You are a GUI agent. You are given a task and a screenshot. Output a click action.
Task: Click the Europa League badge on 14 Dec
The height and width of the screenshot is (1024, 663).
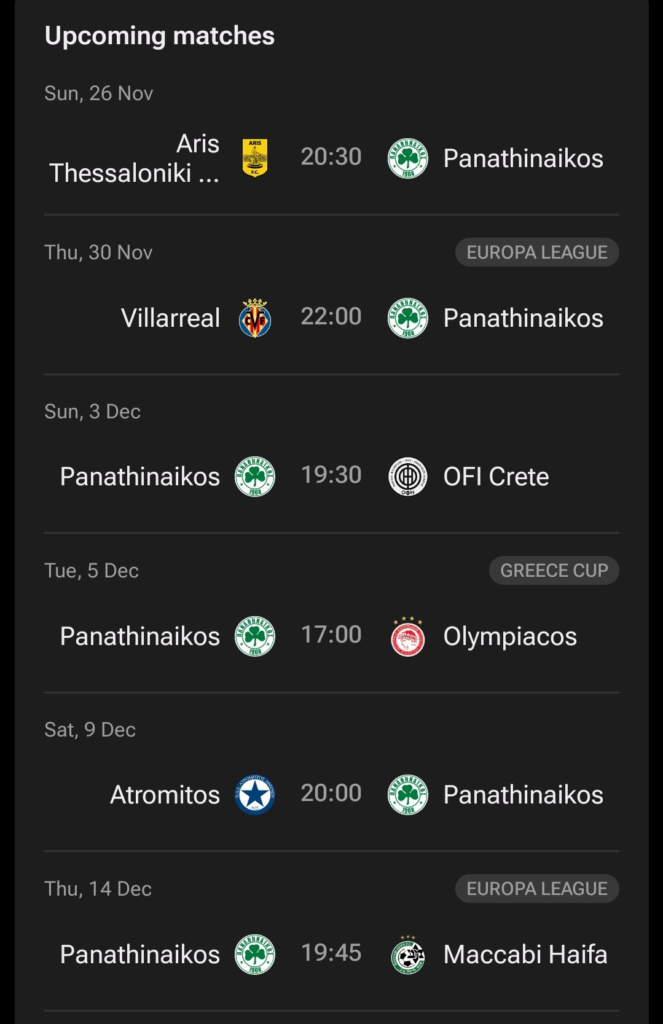537,889
